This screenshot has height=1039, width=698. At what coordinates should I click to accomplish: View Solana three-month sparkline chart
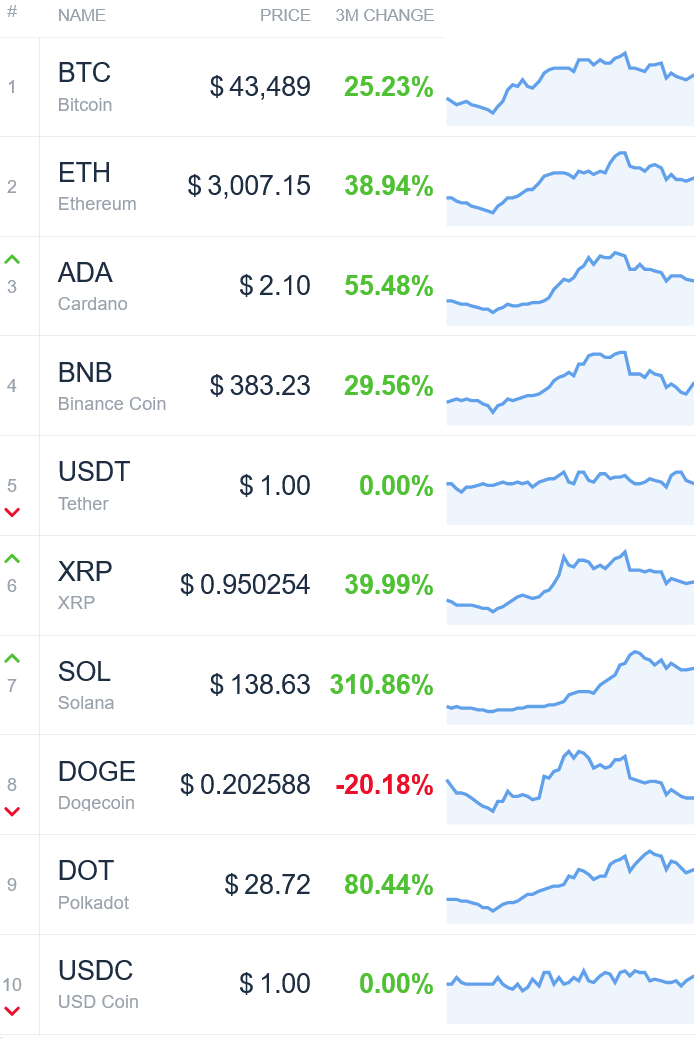[x=570, y=687]
